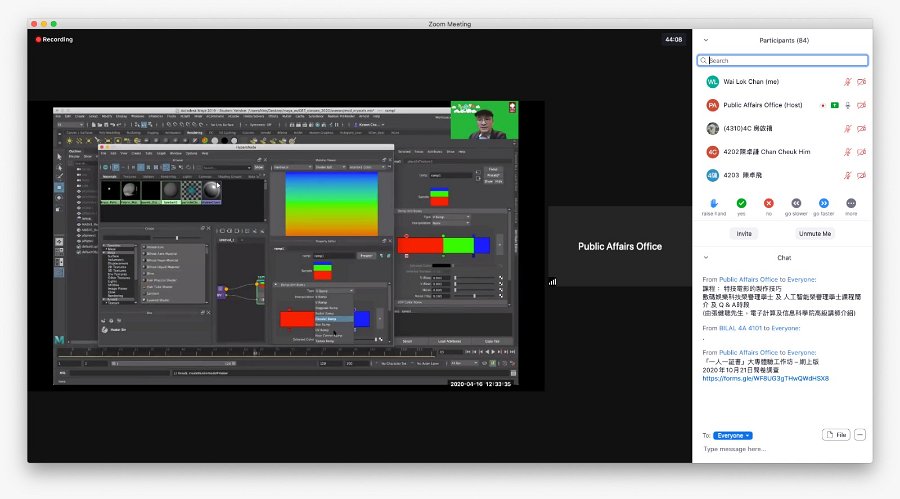Collapse the Participants panel chevron
900x499 pixels.
click(706, 40)
